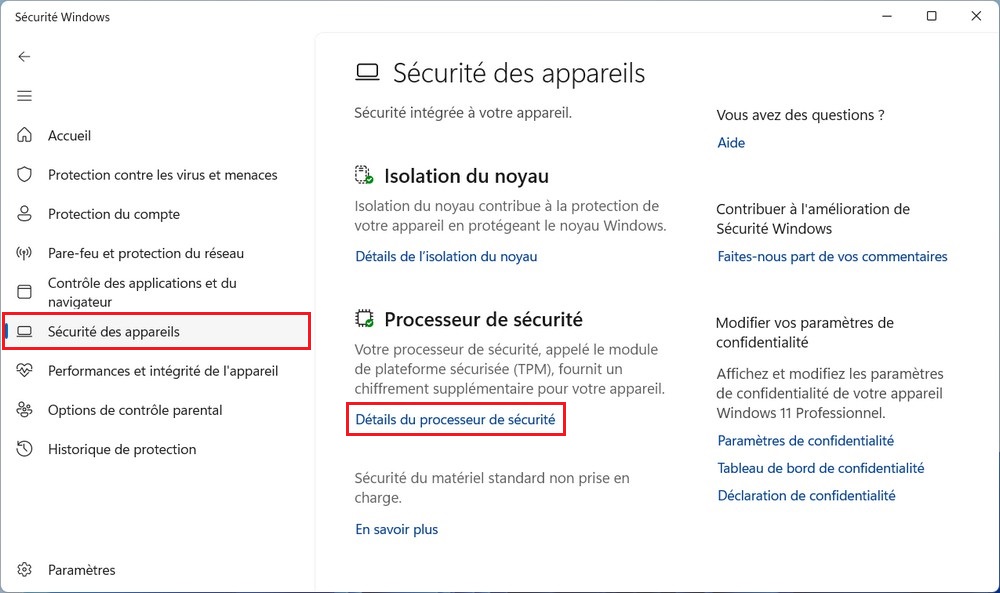The image size is (1000, 593).
Task: Open the protection history clock icon
Action: [x=25, y=449]
